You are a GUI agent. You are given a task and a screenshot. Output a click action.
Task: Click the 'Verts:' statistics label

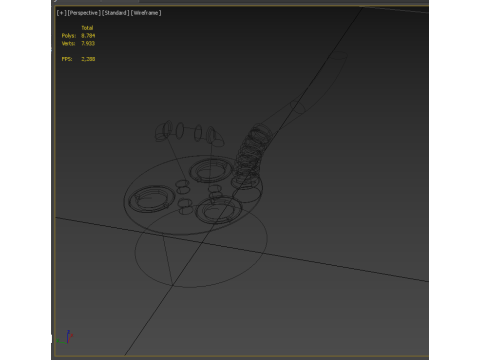point(68,43)
